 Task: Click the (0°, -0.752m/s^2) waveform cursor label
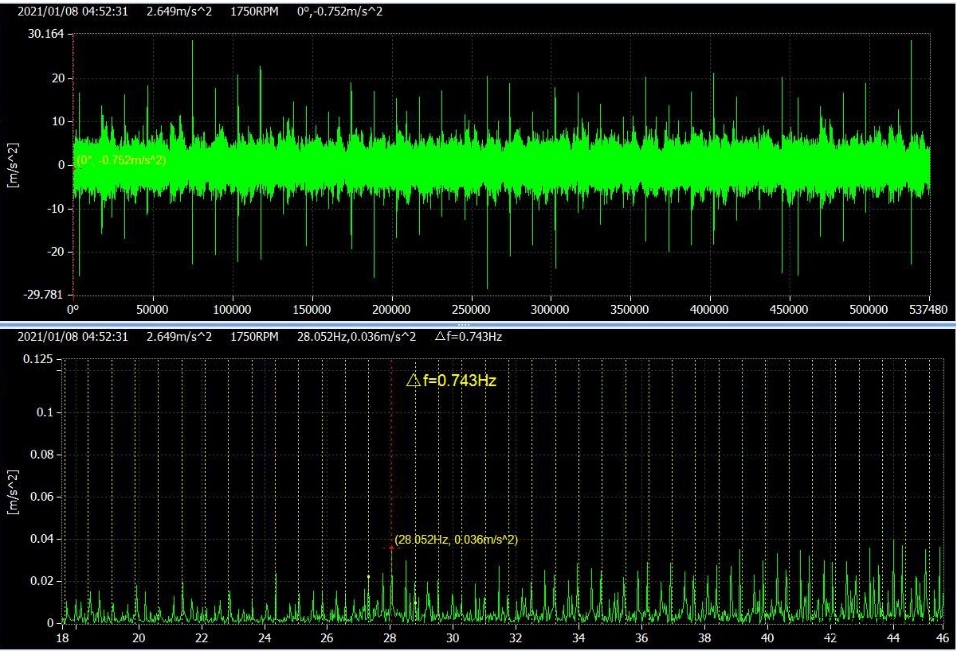[x=121, y=160]
